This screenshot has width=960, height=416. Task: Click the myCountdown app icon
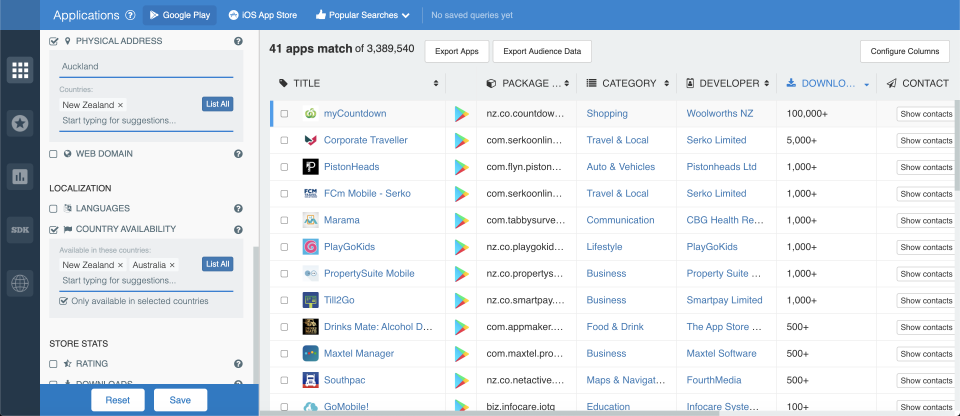pyautogui.click(x=310, y=113)
